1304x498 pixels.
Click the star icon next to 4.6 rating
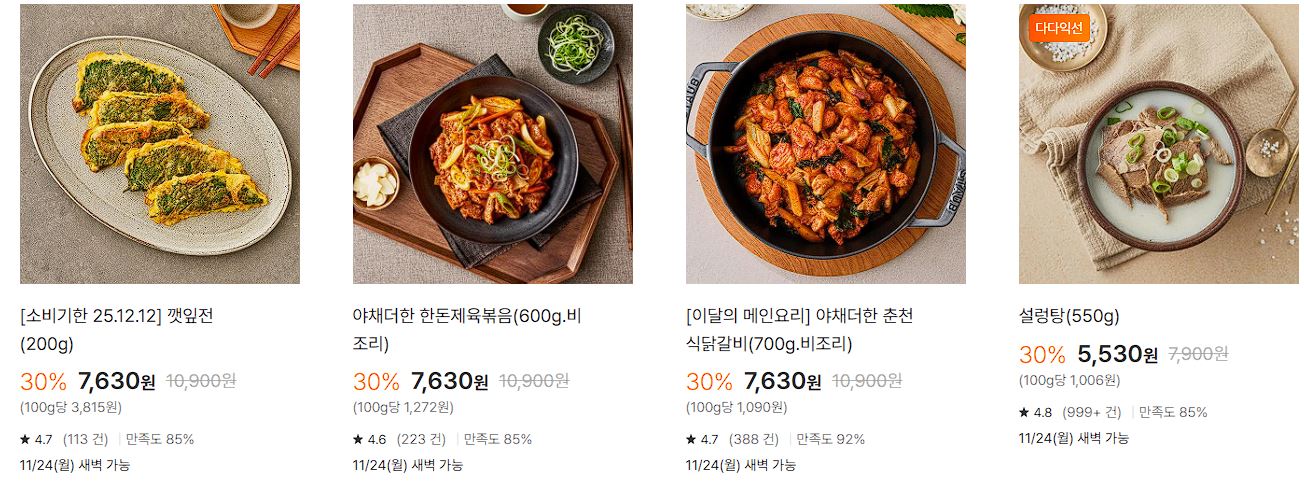pyautogui.click(x=358, y=439)
